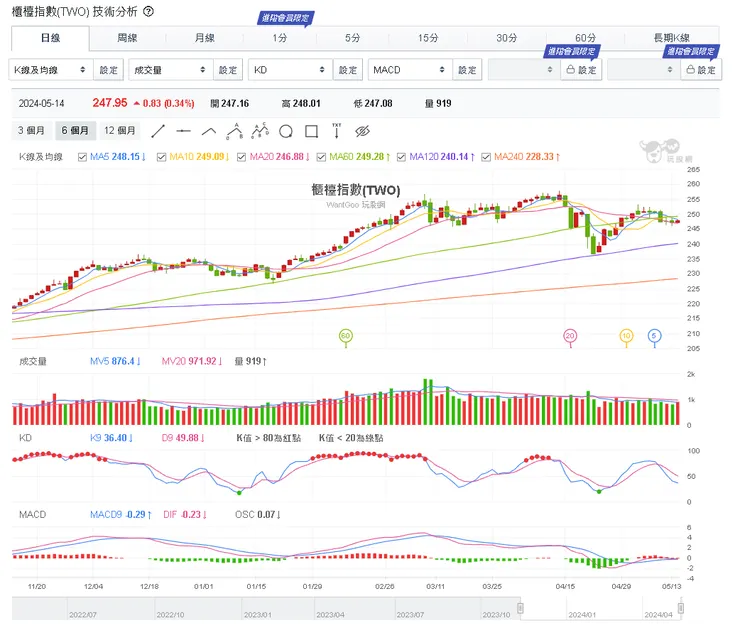Disable the MA240 moving average checkbox
740x631 pixels.
point(486,157)
